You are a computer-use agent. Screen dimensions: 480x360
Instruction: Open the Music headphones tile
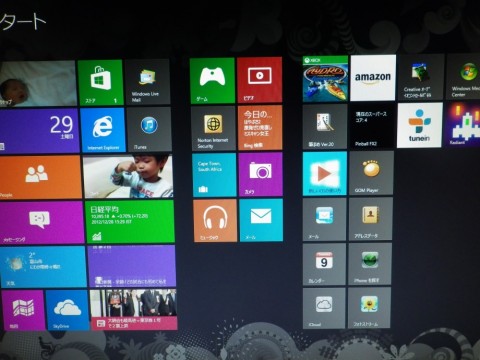(215, 220)
